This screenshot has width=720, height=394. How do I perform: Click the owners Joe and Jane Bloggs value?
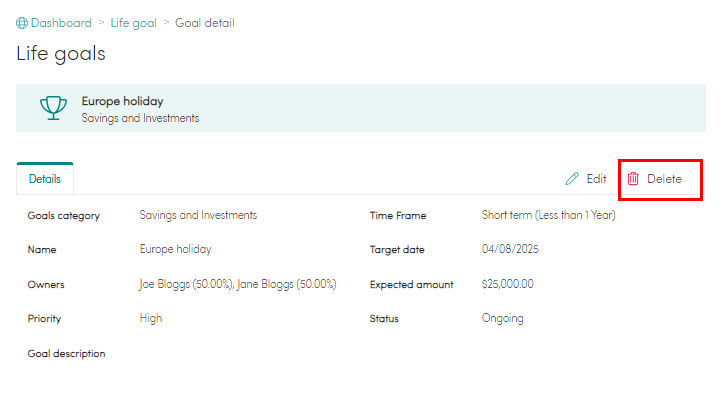(x=238, y=284)
